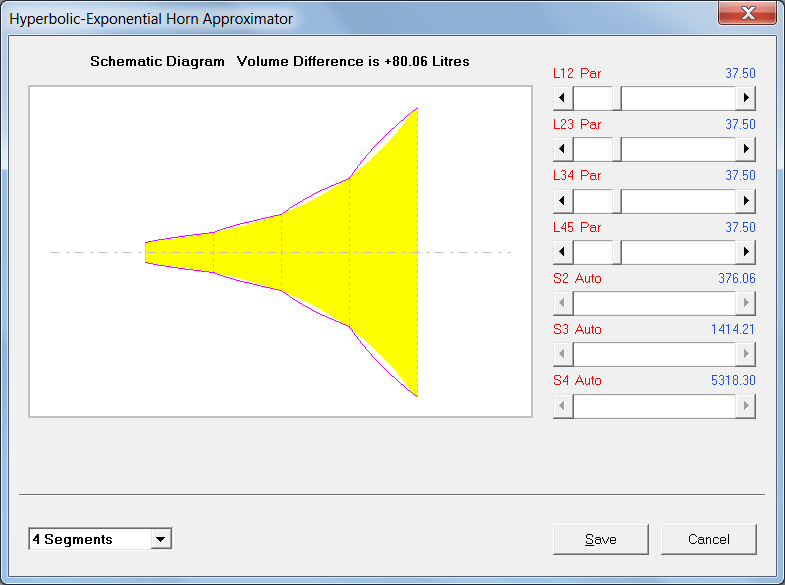Toggle the S4 Auto label

click(577, 380)
